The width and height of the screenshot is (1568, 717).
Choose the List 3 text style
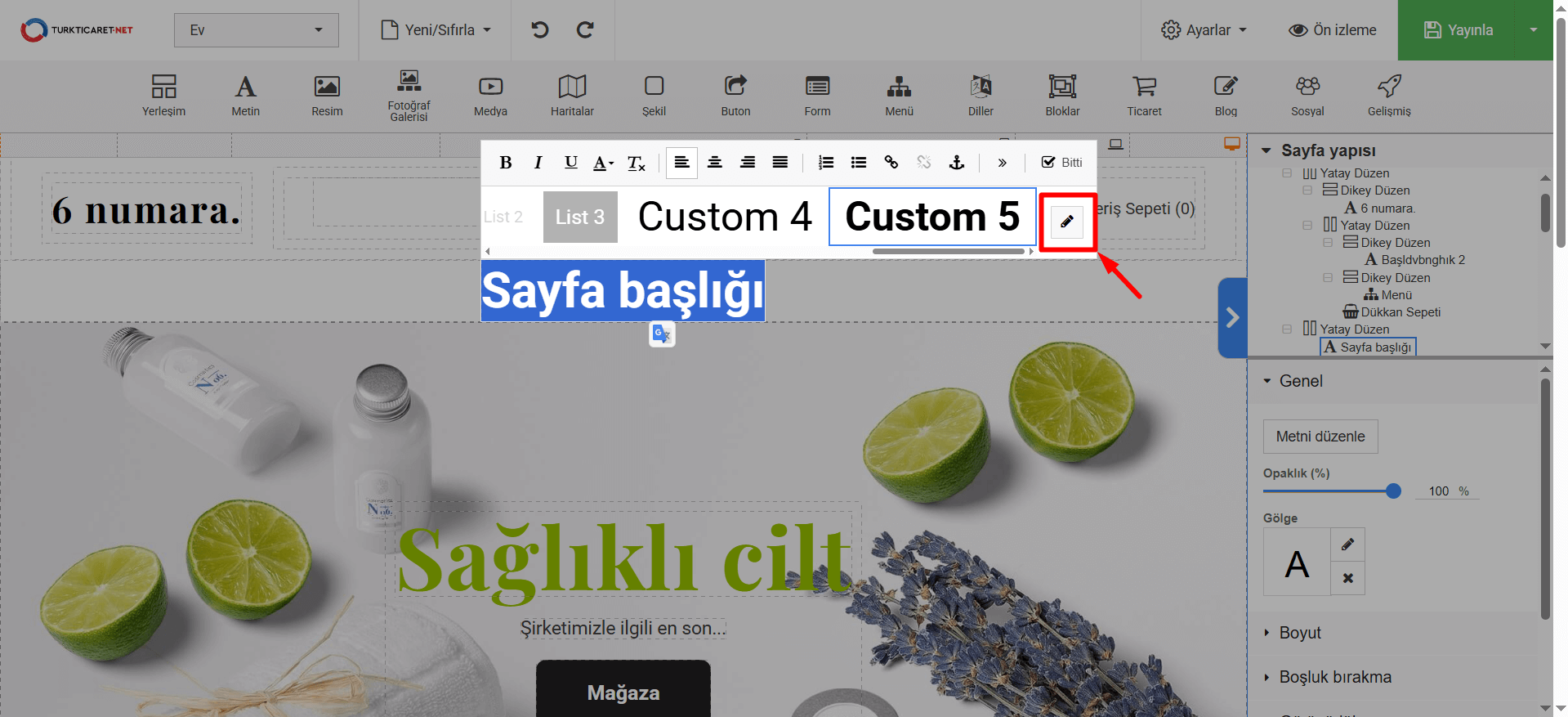(x=580, y=217)
